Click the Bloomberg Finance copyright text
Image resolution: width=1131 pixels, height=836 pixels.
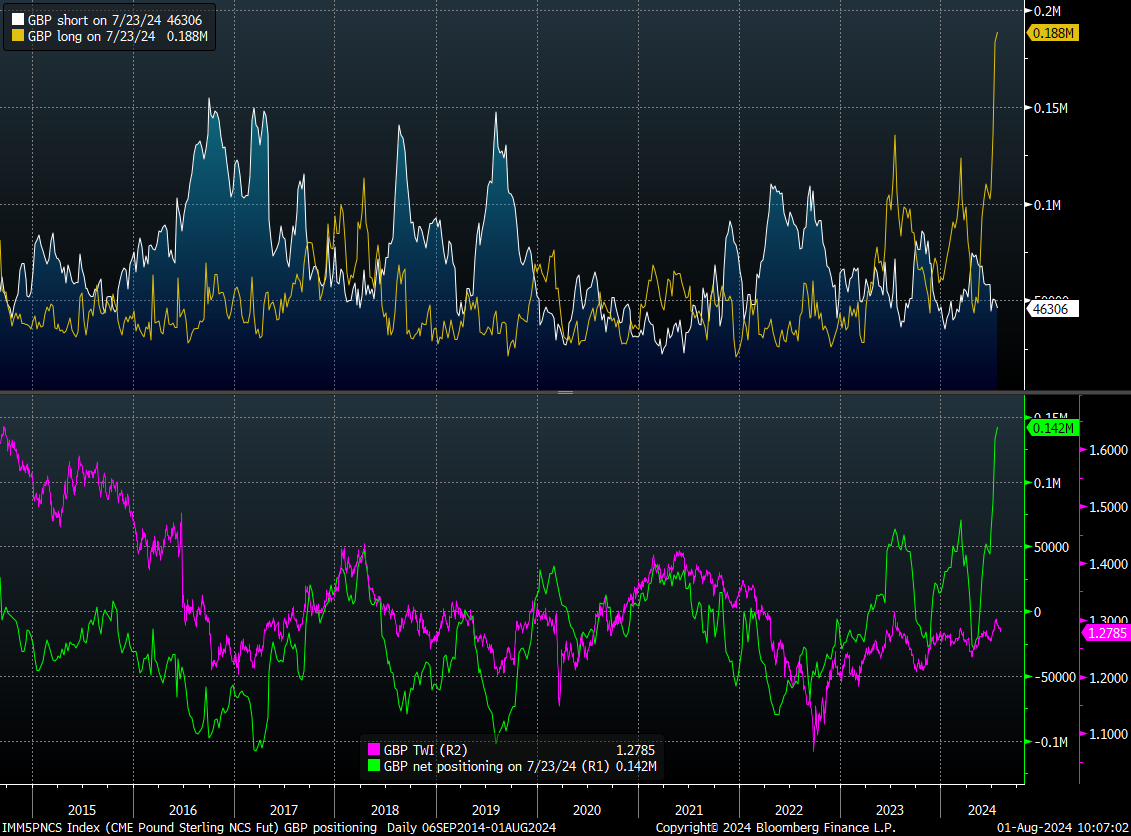tap(775, 828)
